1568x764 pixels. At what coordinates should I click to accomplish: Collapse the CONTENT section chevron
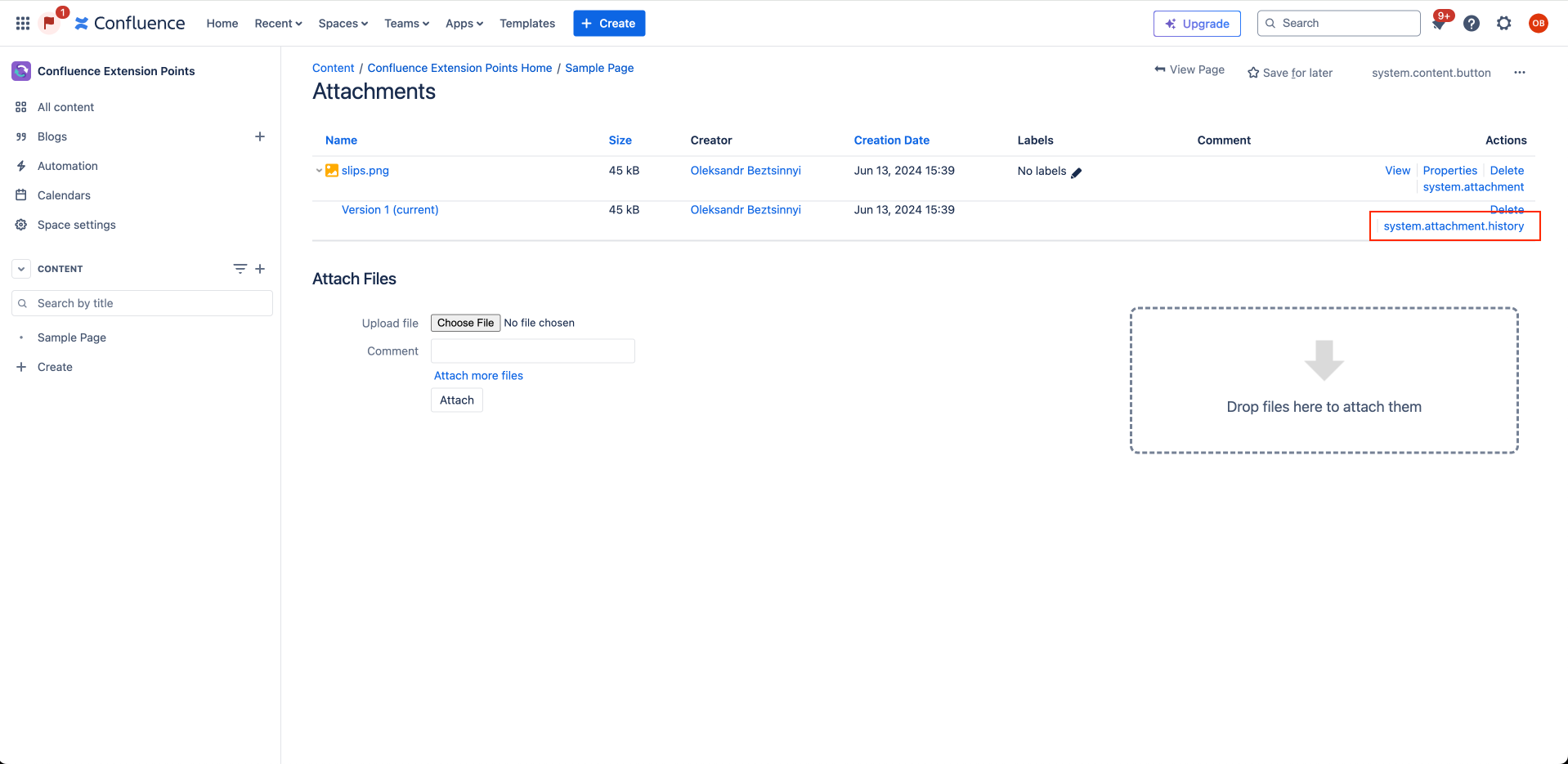(21, 269)
